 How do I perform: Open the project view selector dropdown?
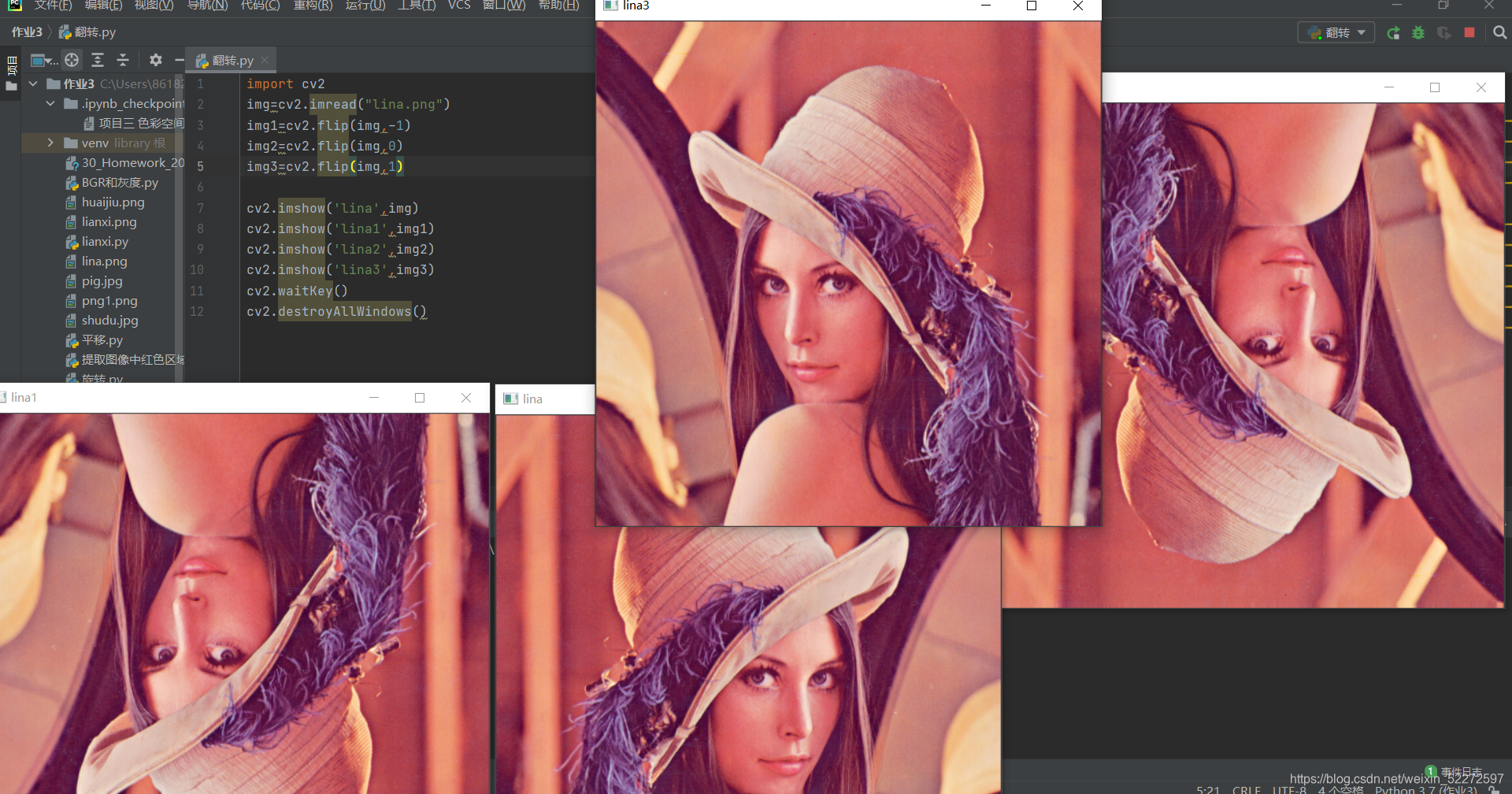pos(44,60)
